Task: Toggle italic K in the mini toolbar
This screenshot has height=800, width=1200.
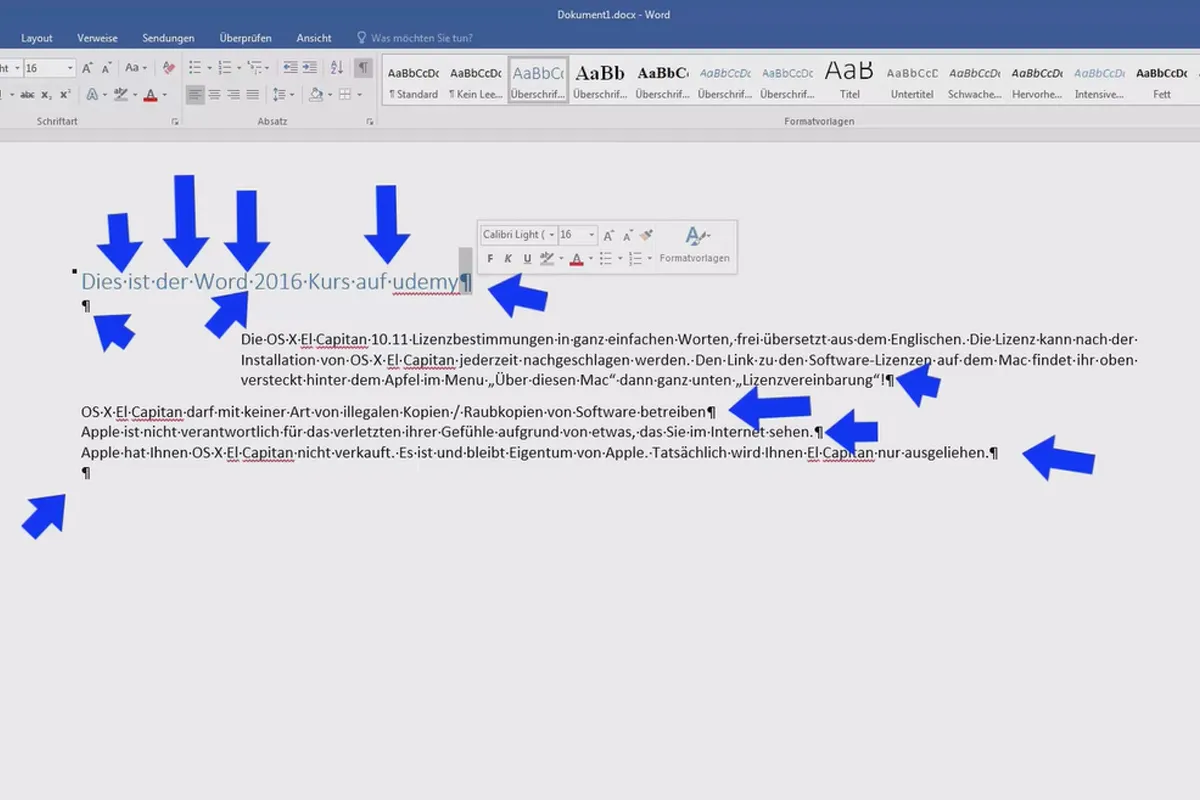Action: click(508, 259)
